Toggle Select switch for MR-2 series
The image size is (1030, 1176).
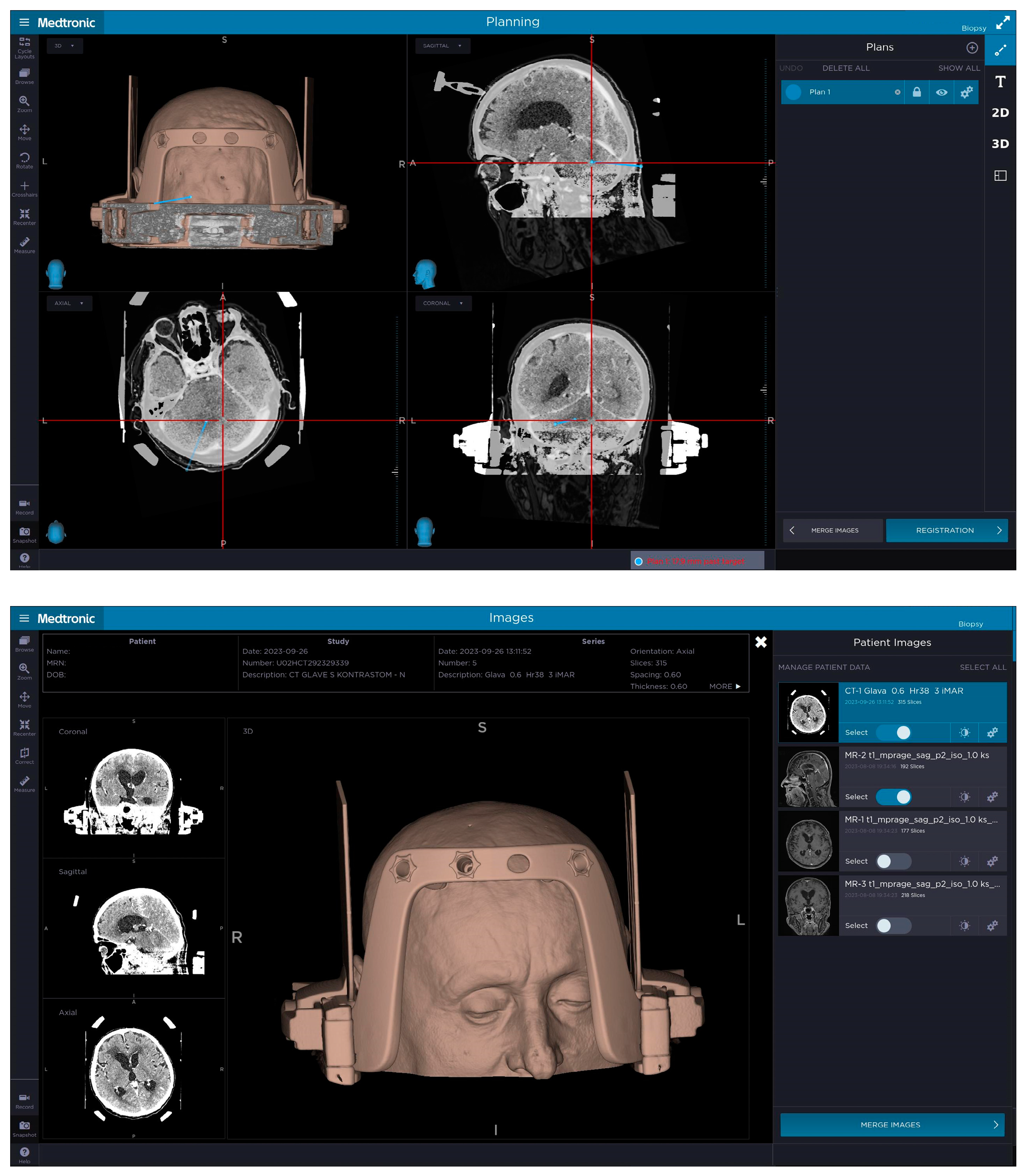click(893, 797)
